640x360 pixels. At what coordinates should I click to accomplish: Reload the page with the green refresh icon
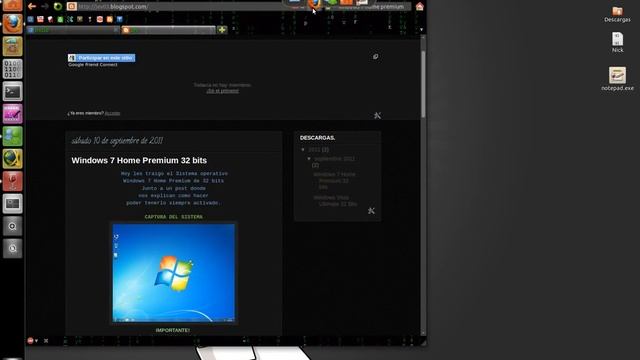(58, 6)
